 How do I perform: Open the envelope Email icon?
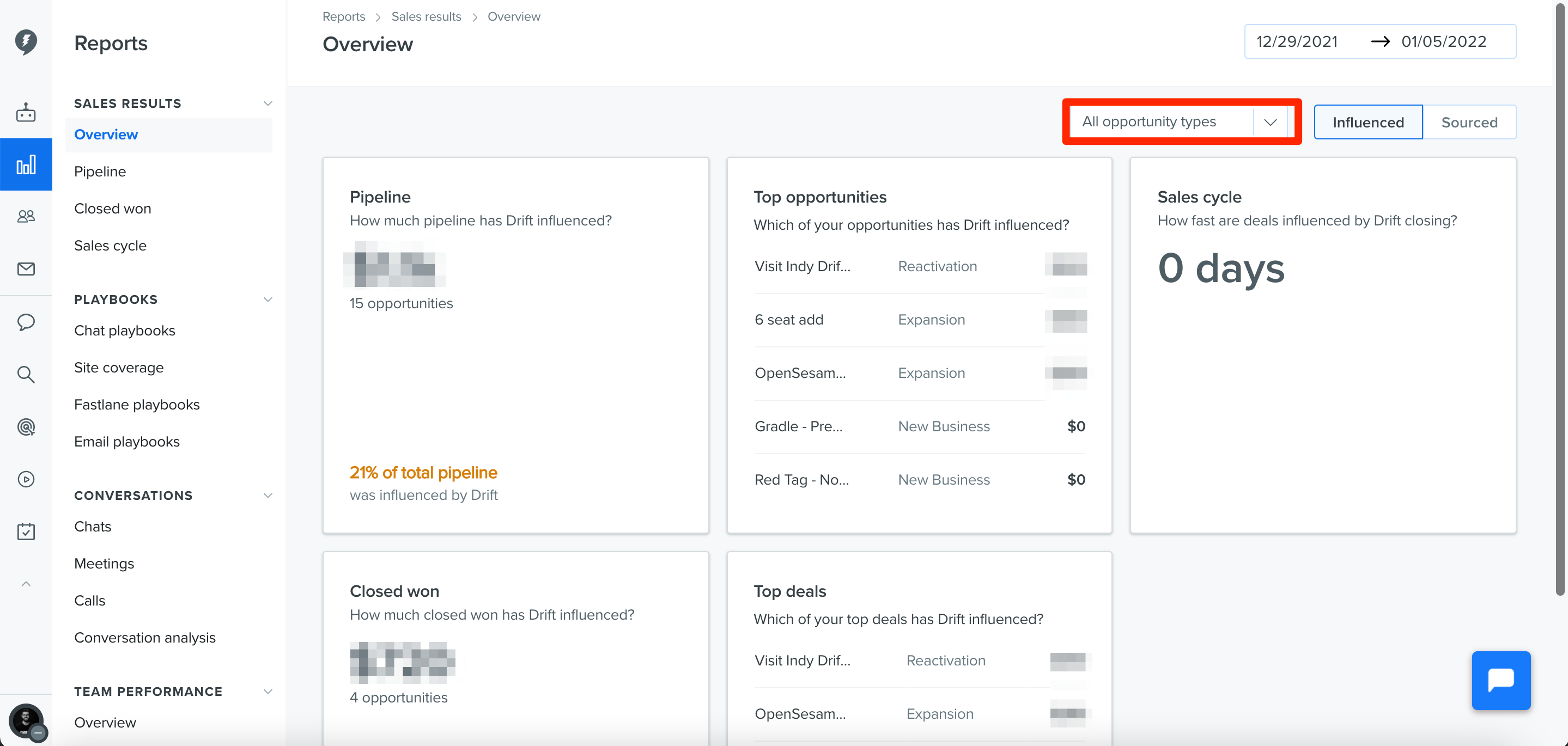(x=26, y=269)
